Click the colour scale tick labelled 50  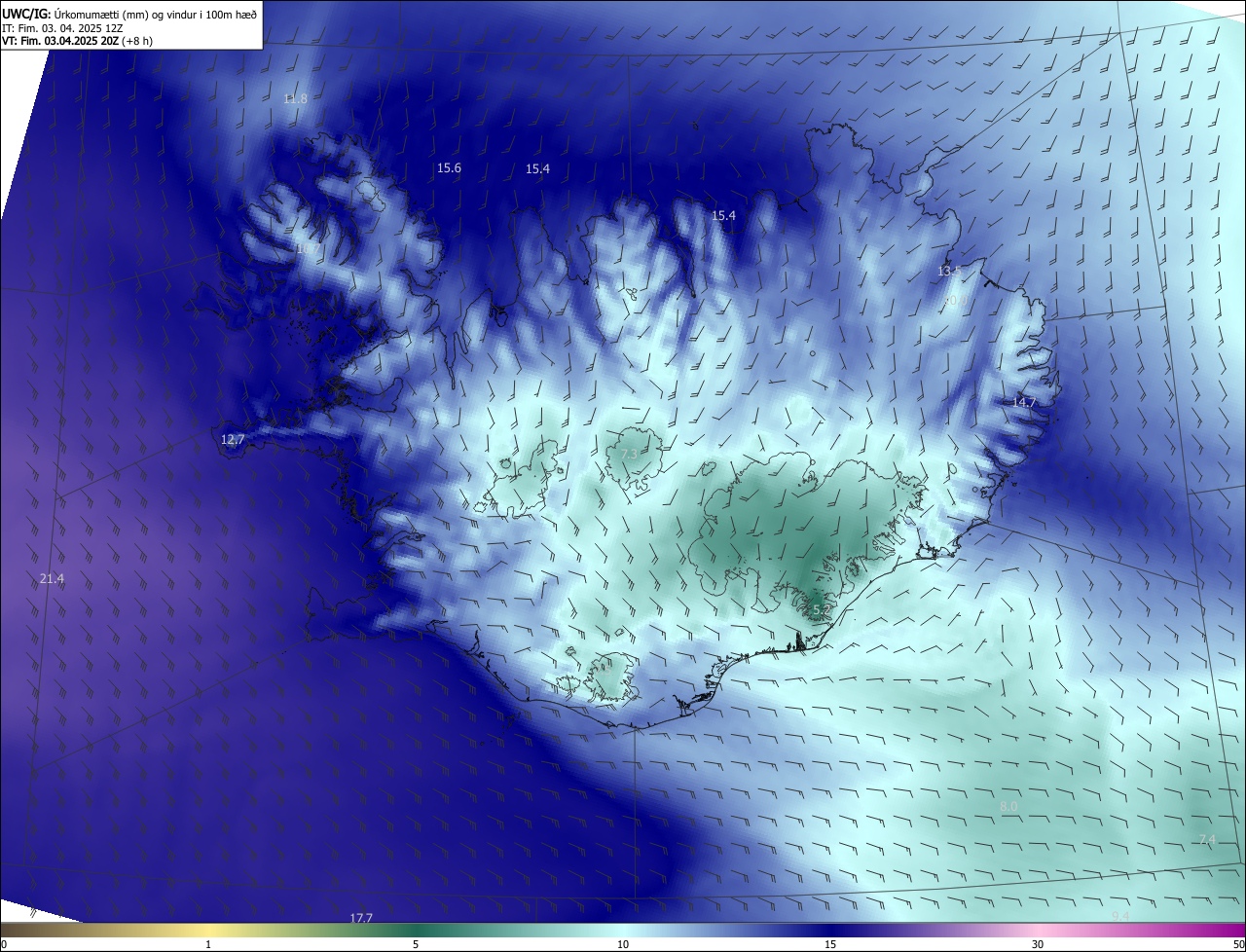[x=1238, y=944]
